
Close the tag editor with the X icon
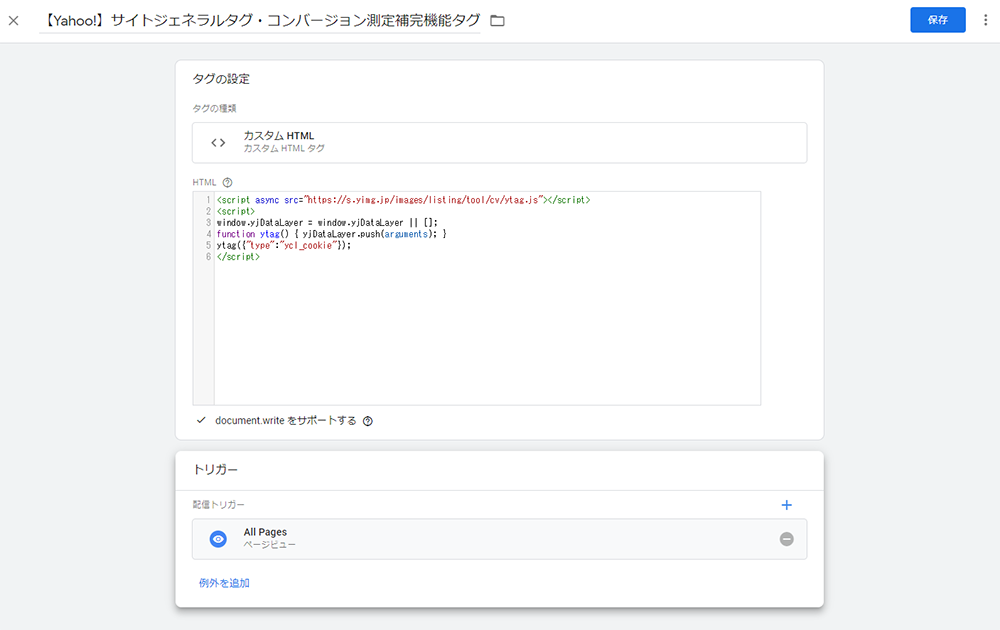pos(13,20)
